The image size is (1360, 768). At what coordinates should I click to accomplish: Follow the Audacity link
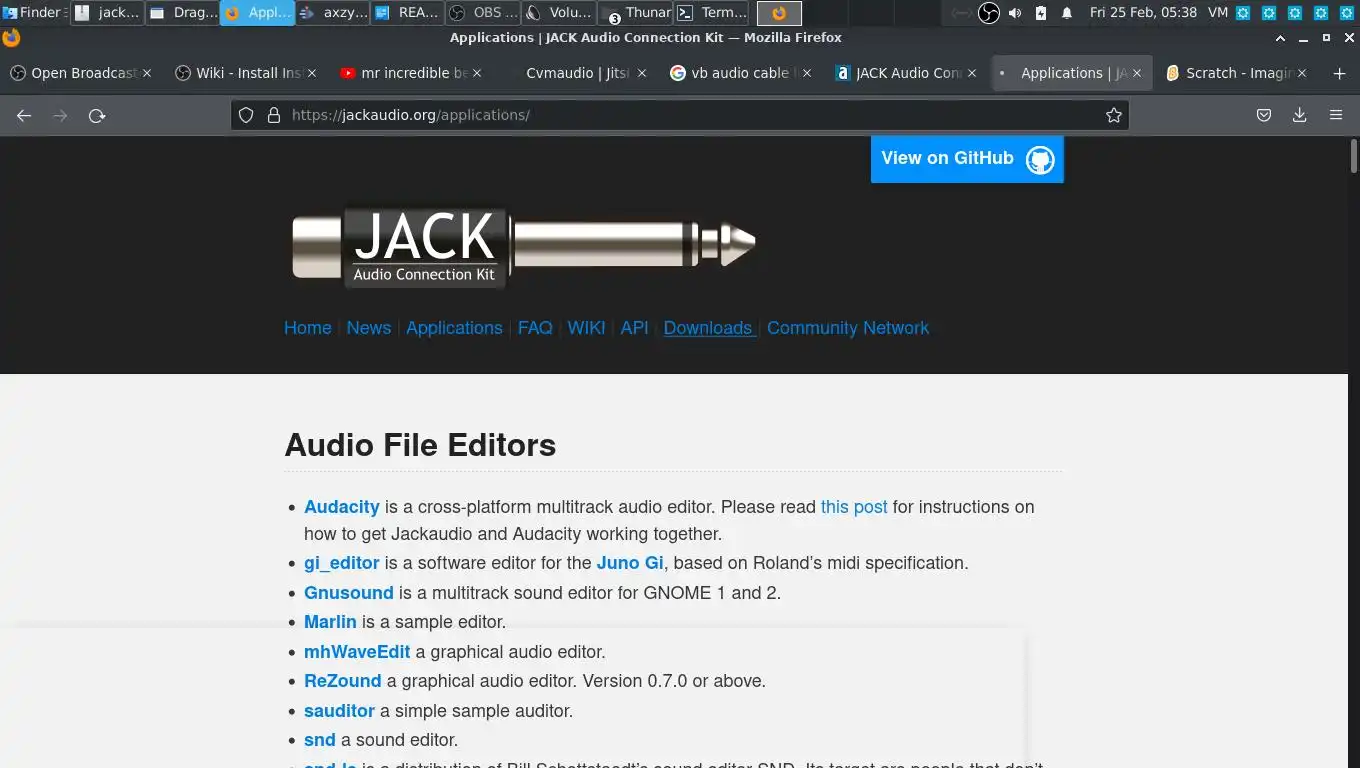(342, 507)
